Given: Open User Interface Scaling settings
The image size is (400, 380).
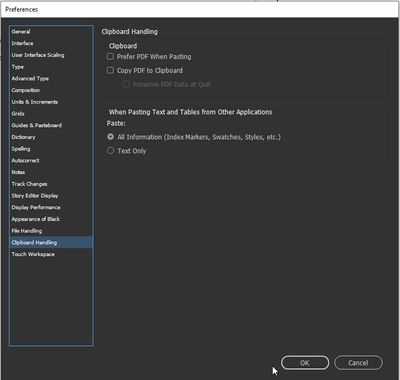Looking at the screenshot, I should [x=51, y=55].
